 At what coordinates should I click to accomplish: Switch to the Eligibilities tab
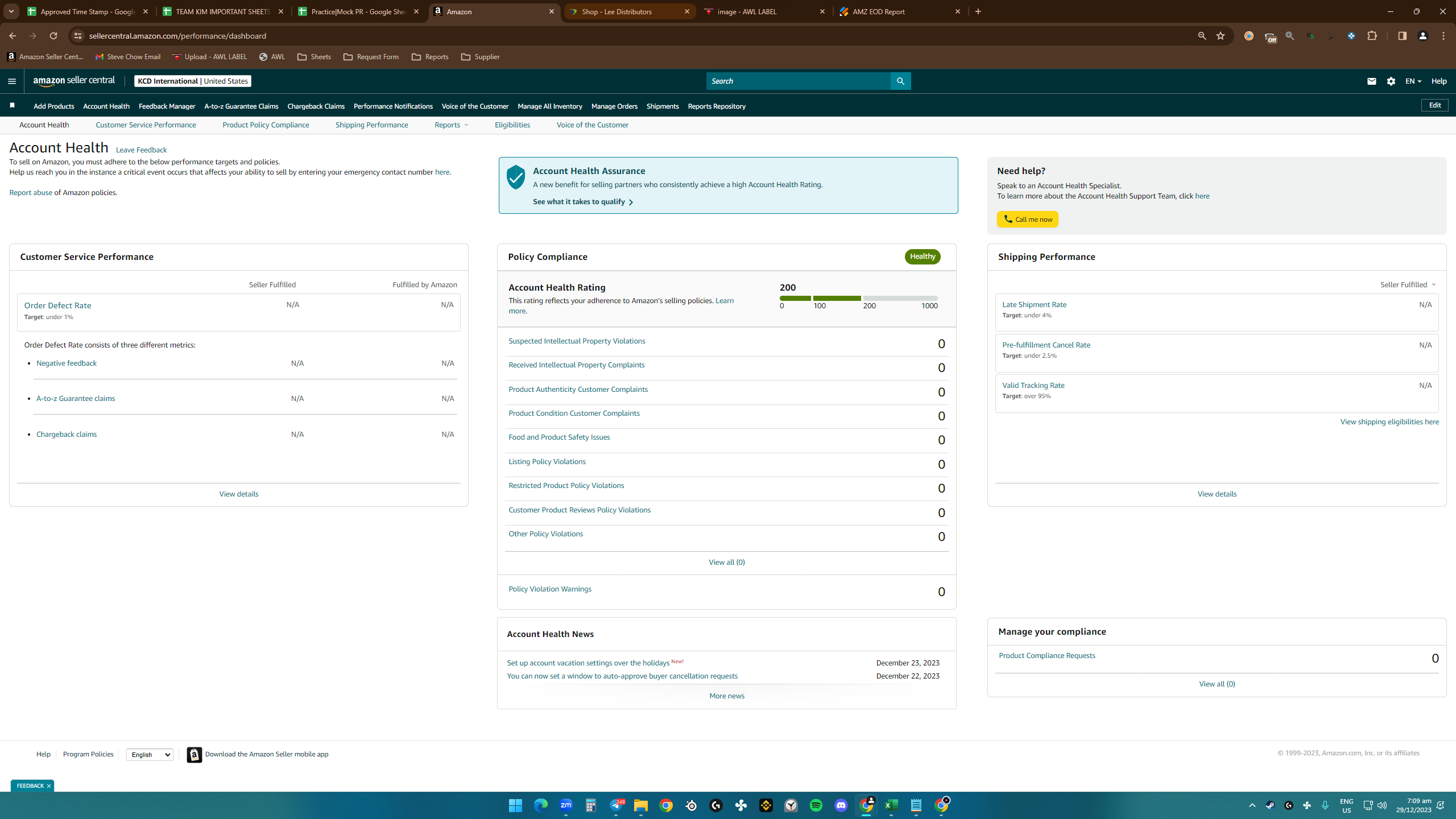point(512,125)
